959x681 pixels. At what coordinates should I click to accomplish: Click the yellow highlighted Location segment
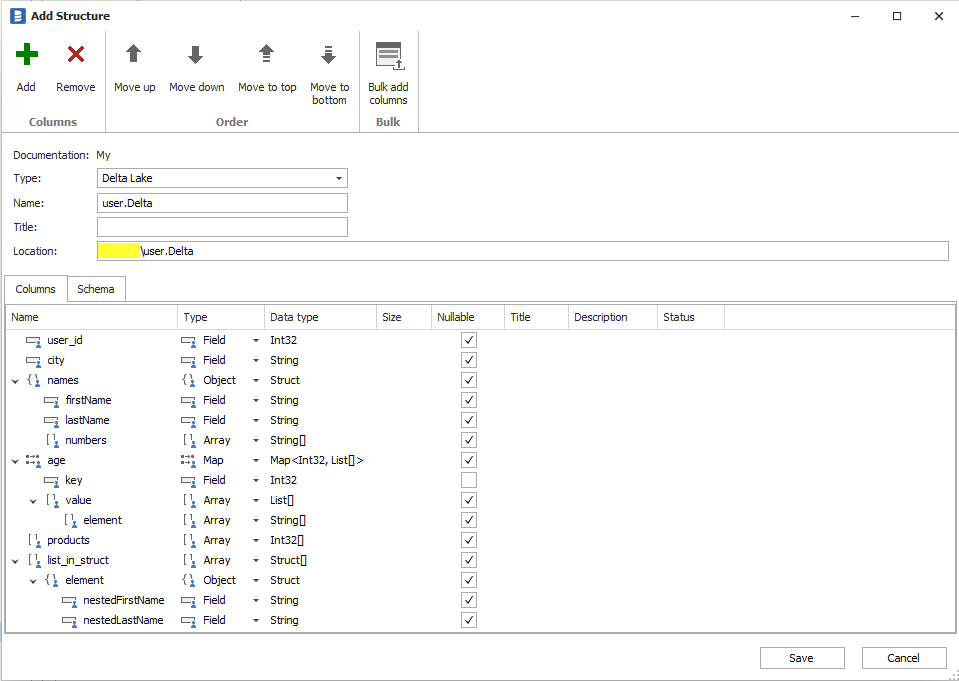(x=120, y=251)
